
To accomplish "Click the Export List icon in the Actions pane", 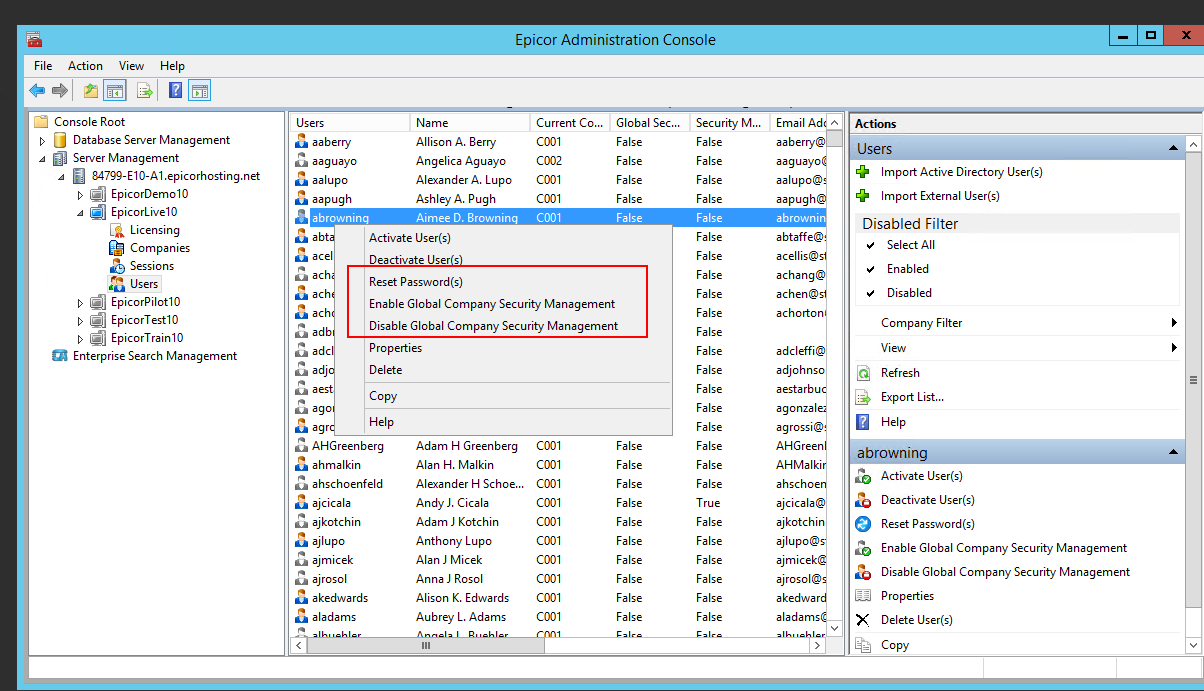I will (863, 397).
